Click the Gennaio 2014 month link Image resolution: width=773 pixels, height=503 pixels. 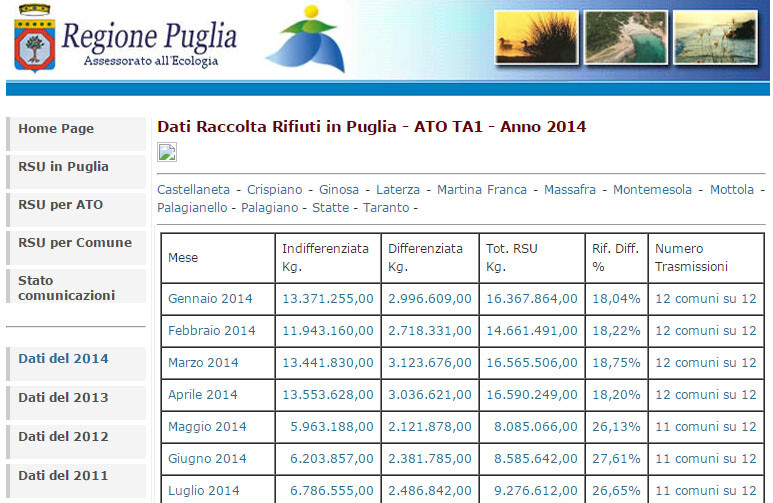click(210, 299)
